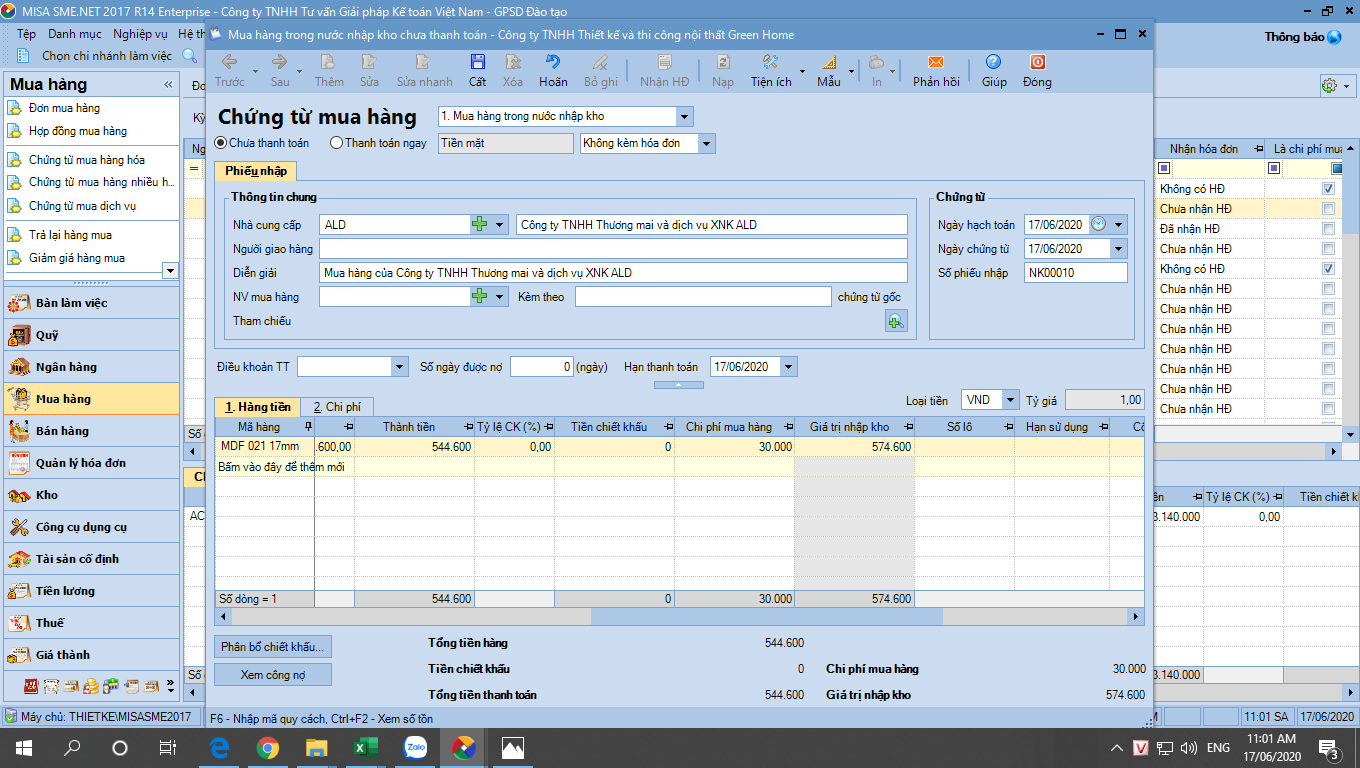This screenshot has width=1360, height=768.
Task: Open Tiện ích utilities toolbar icon
Action: (x=770, y=63)
